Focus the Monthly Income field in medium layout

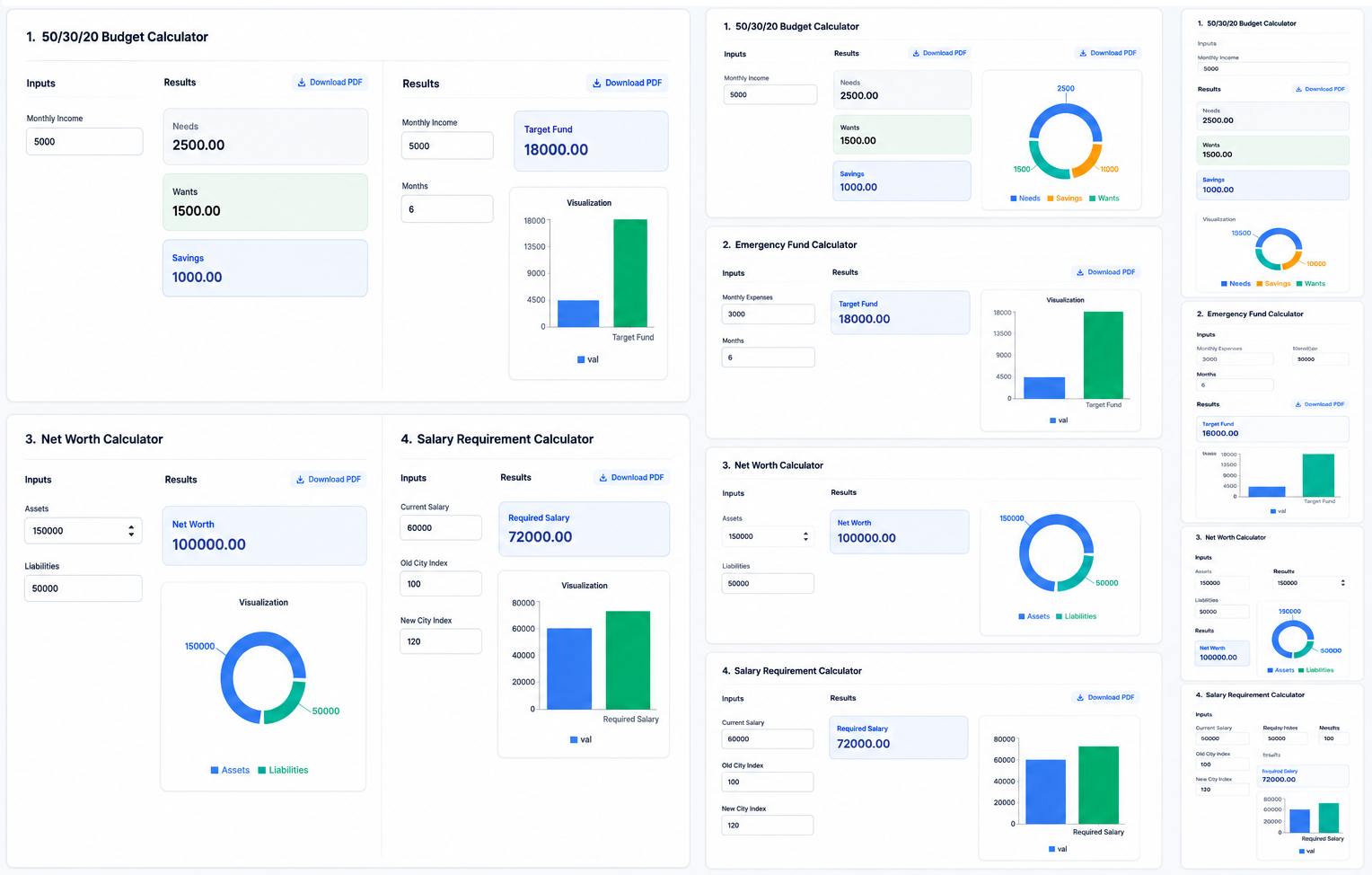tap(770, 94)
